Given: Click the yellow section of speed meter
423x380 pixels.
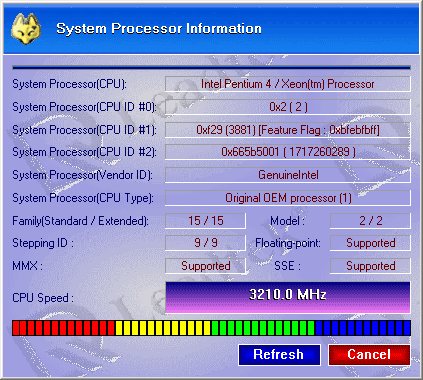Looking at the screenshot, I should 163,328.
